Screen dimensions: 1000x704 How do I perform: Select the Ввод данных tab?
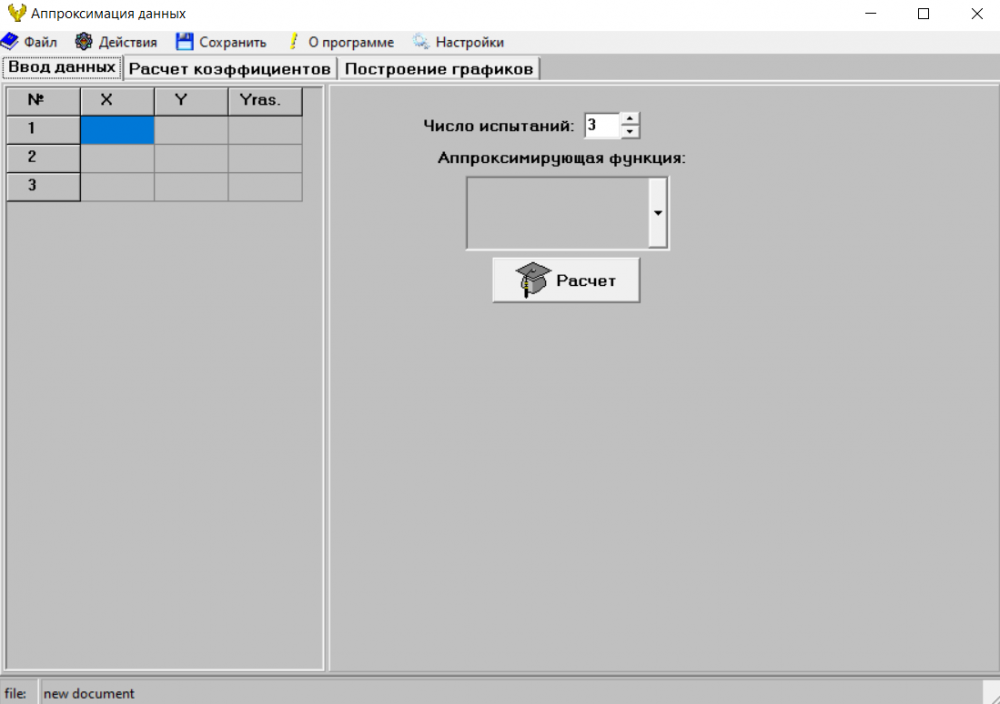point(62,68)
